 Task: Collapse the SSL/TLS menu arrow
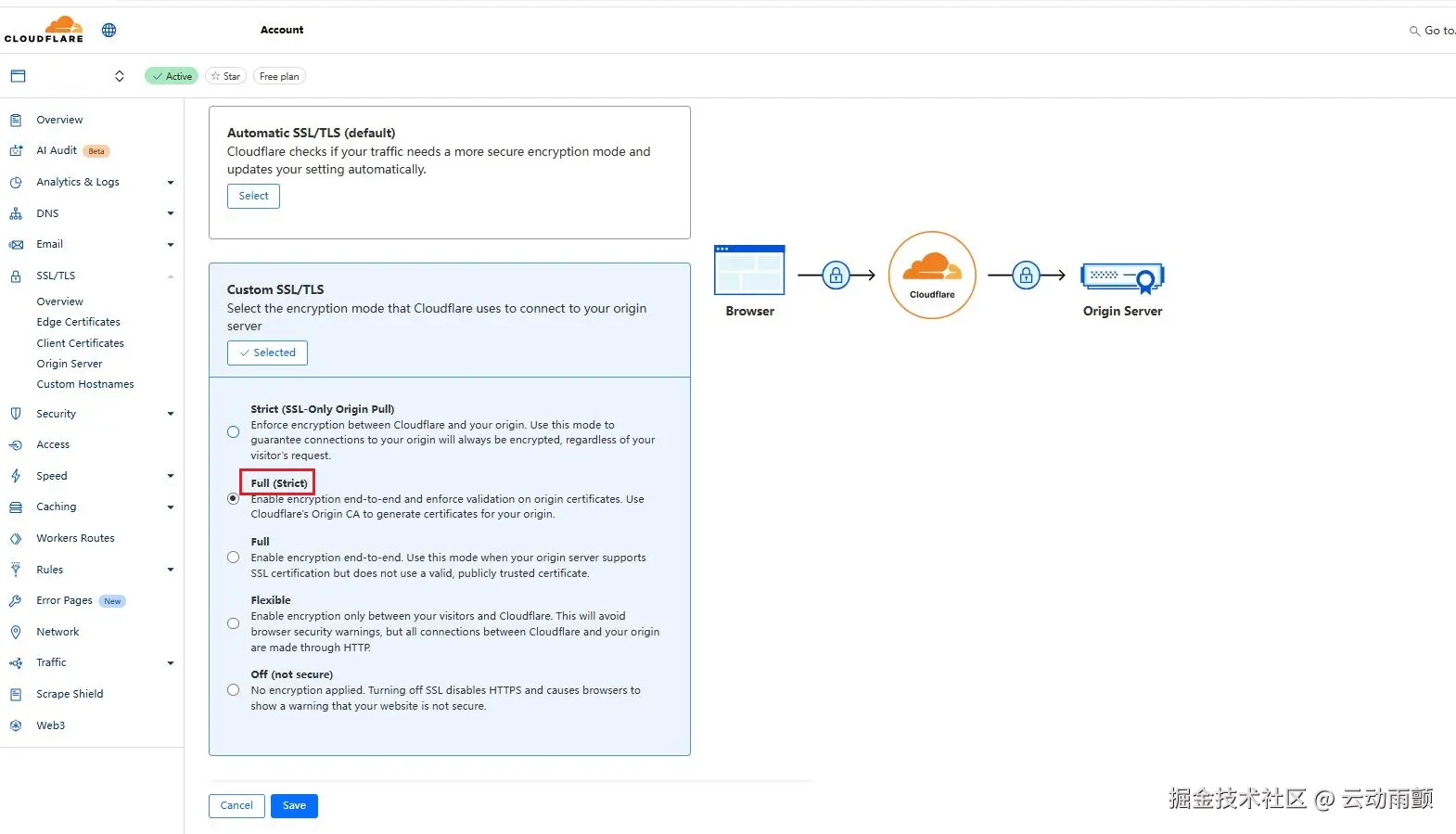click(x=171, y=276)
